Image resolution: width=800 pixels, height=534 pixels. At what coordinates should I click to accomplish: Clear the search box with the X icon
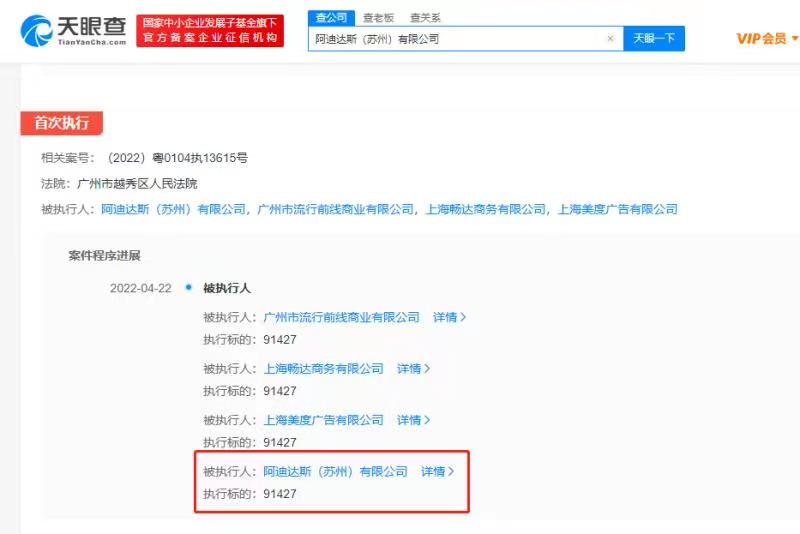pyautogui.click(x=610, y=38)
